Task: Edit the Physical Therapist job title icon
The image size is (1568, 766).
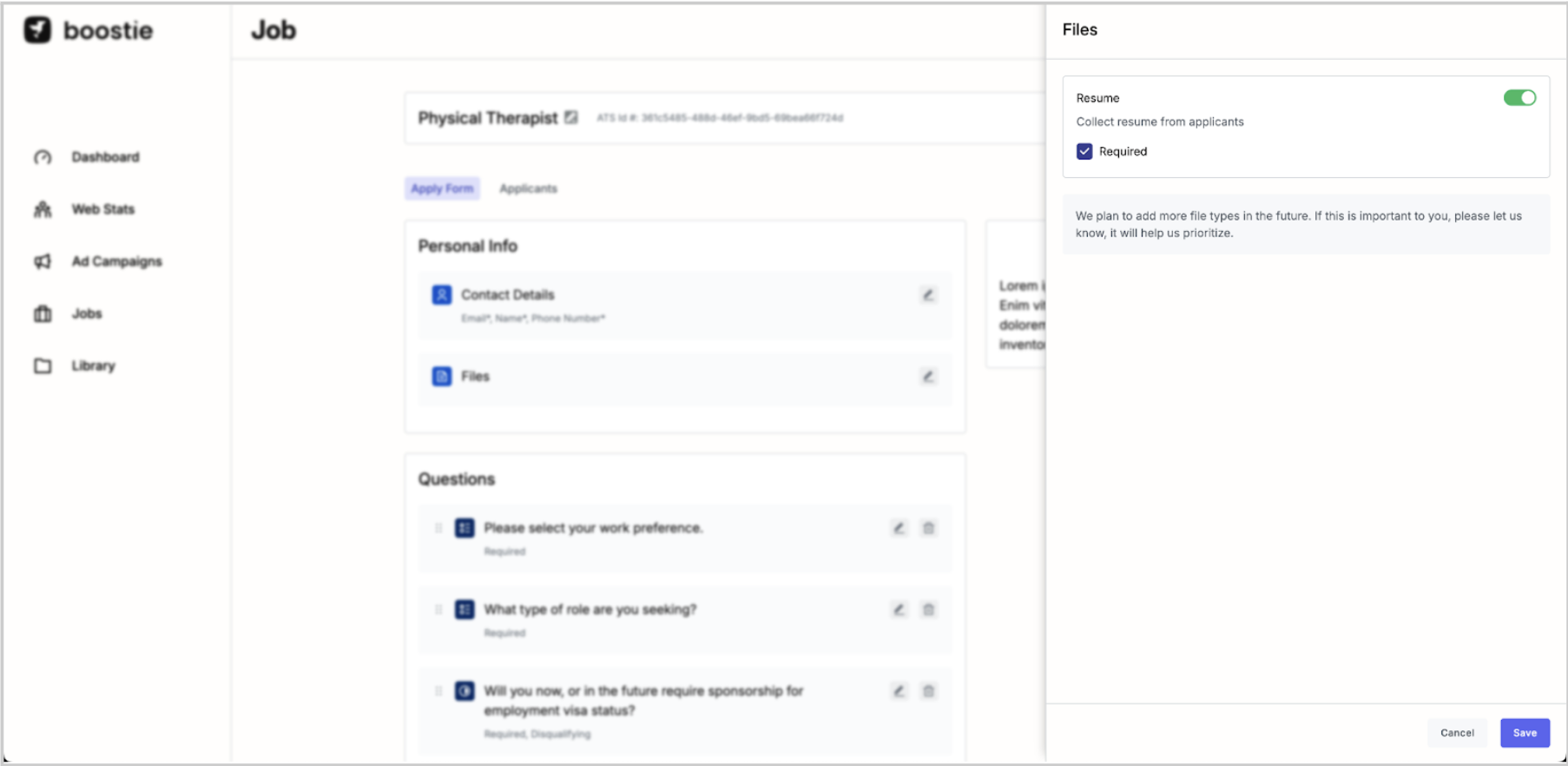Action: (571, 117)
